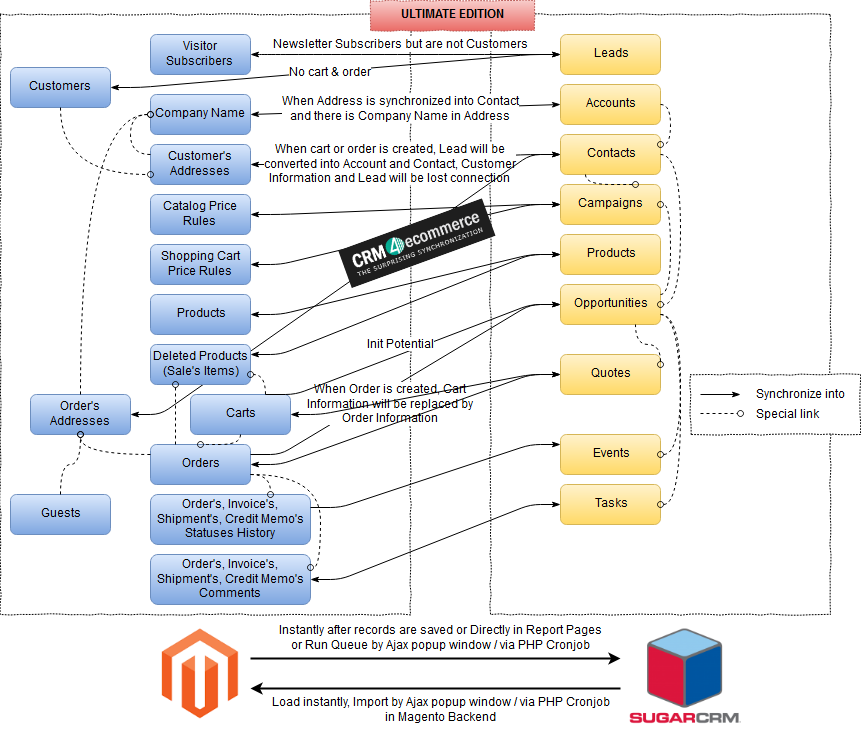Select the Customers box

click(60, 87)
